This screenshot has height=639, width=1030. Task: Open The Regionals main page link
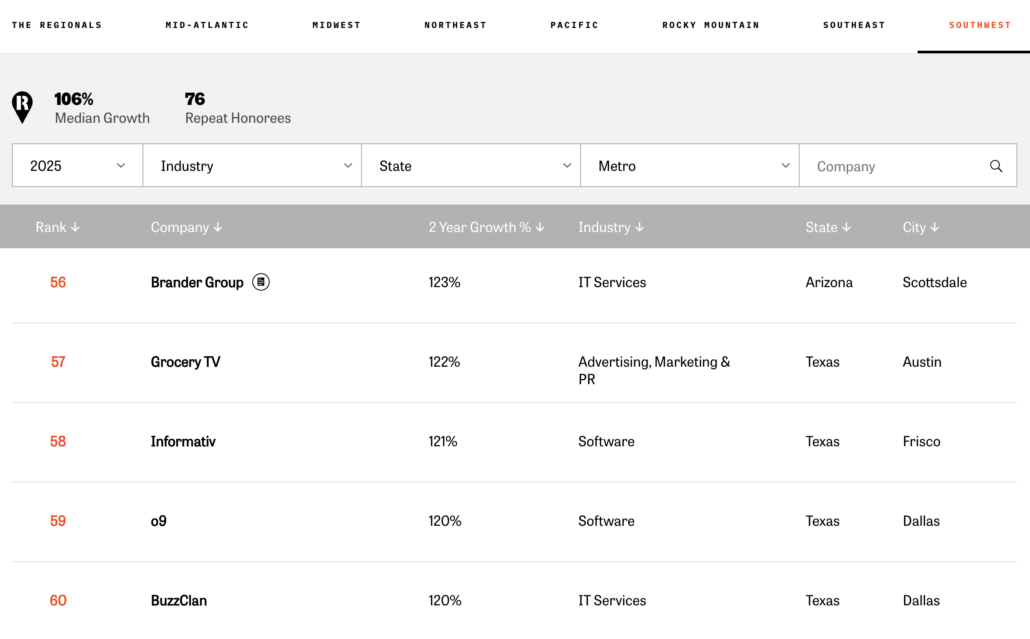(x=57, y=25)
